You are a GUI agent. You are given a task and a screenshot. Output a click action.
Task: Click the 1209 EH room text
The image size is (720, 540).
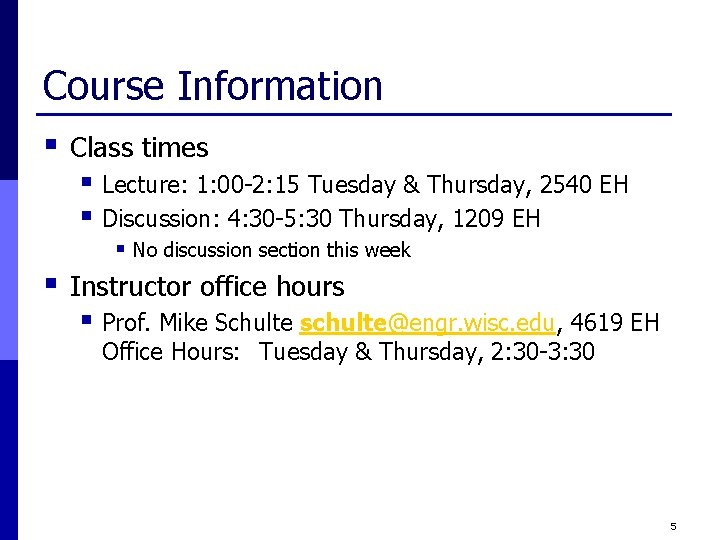(496, 219)
